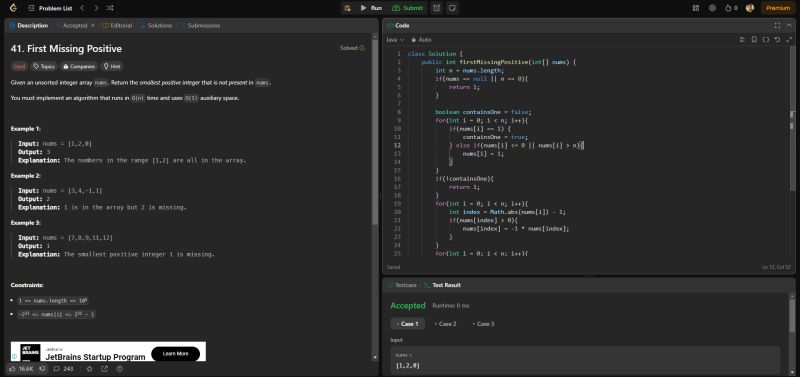Click the Ln 12, Col 52 status text
Image resolution: width=800 pixels, height=377 pixels.
pyautogui.click(x=778, y=267)
